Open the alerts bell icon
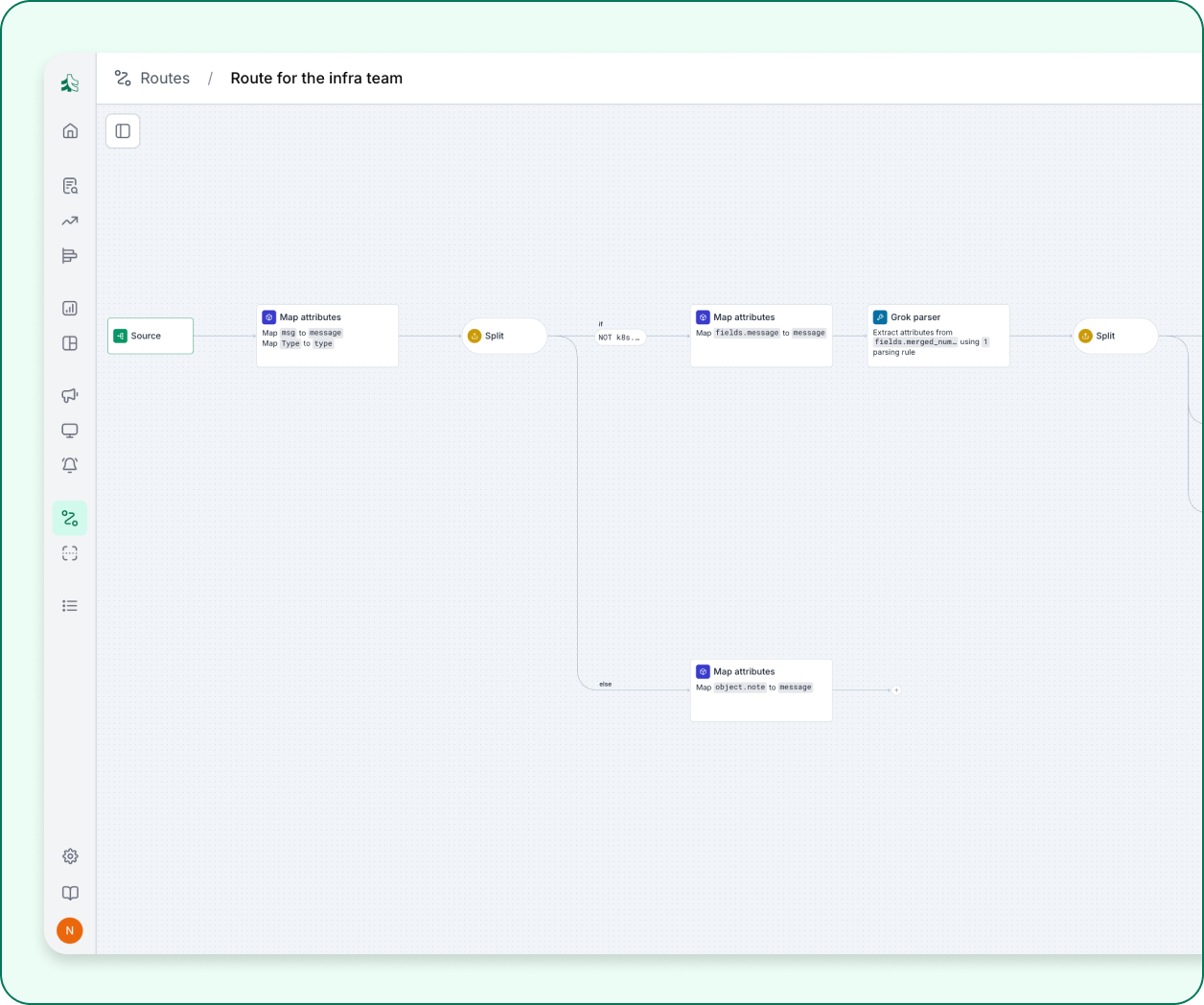 [x=70, y=465]
